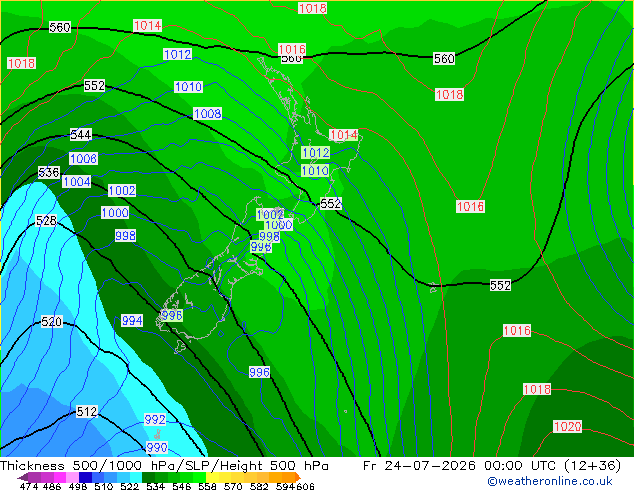
Task: Click the 552 label above the 544 label
Action: tap(94, 86)
